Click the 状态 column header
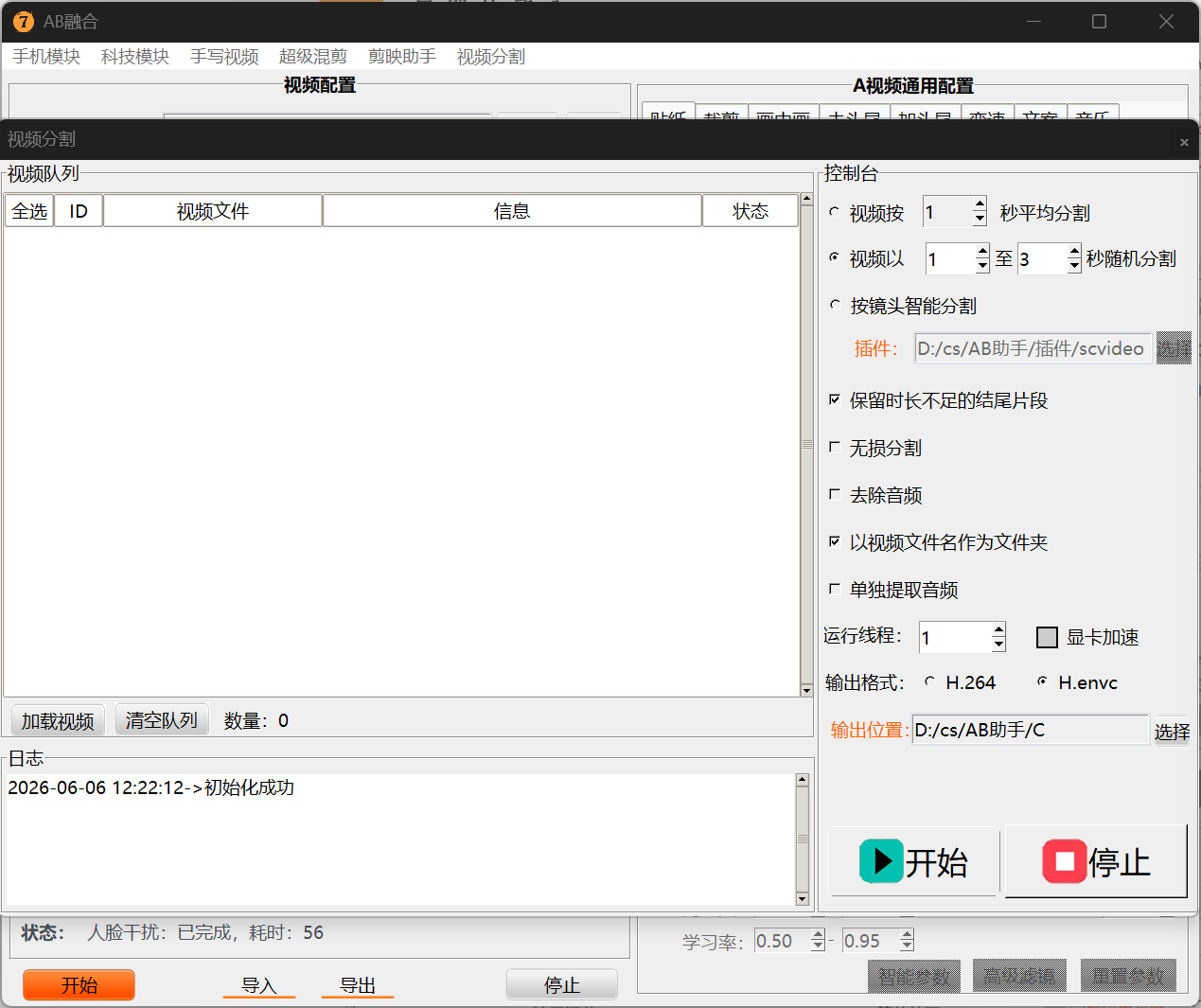The height and width of the screenshot is (1008, 1201). tap(751, 210)
